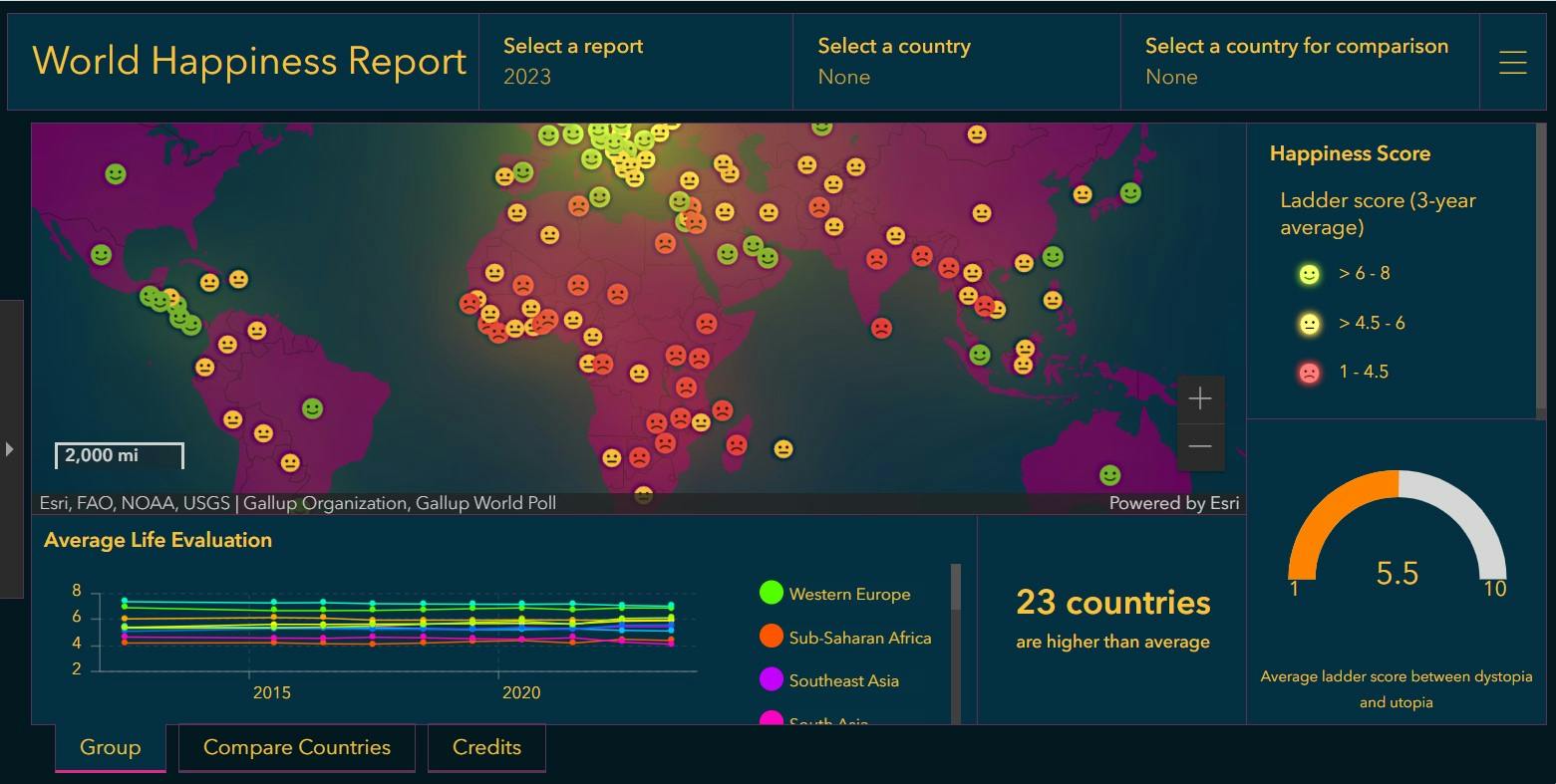Screen dimensions: 1556x784
Task: Click the "> 4.5 - 6" legend label
Action: coord(1373,323)
